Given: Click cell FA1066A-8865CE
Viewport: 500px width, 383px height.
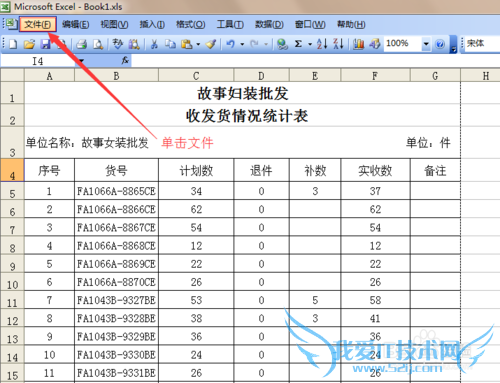Looking at the screenshot, I should [116, 191].
